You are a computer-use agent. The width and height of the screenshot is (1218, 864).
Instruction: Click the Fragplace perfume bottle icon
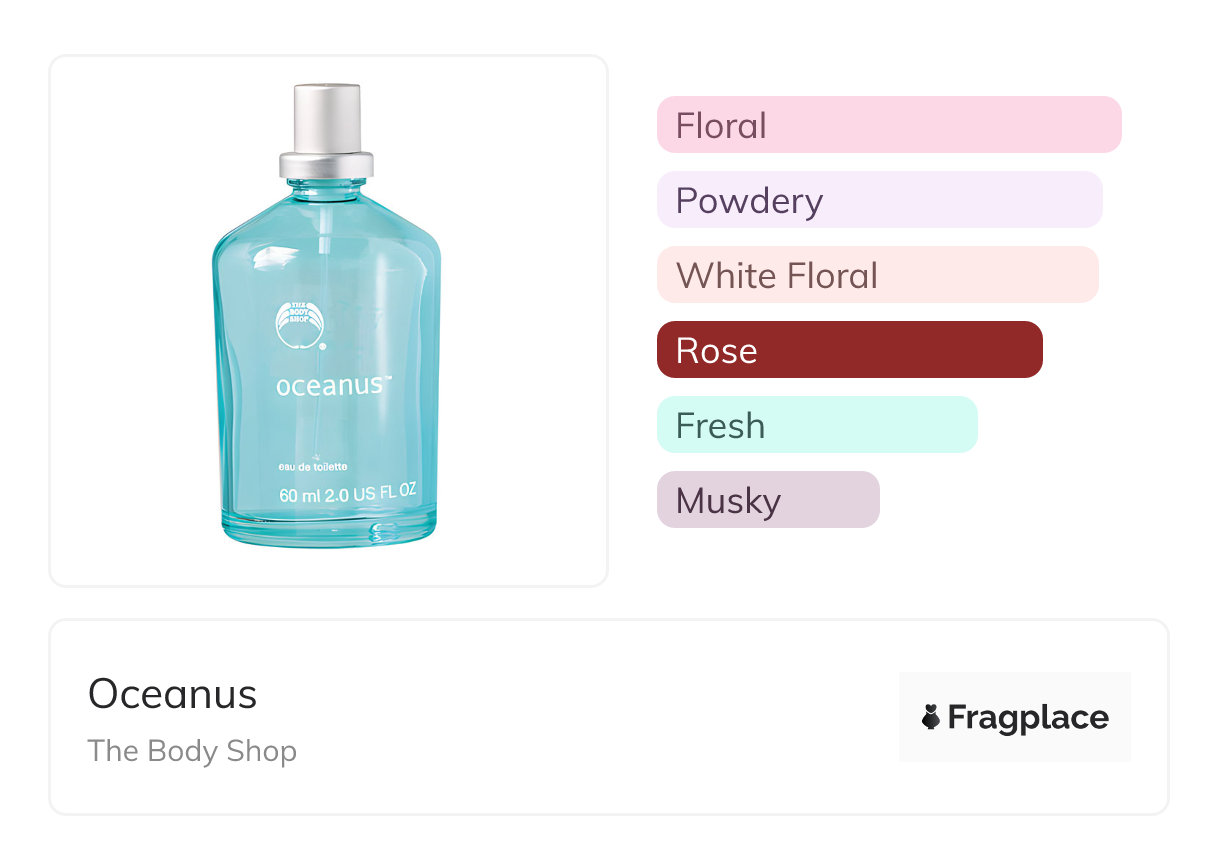[x=931, y=717]
